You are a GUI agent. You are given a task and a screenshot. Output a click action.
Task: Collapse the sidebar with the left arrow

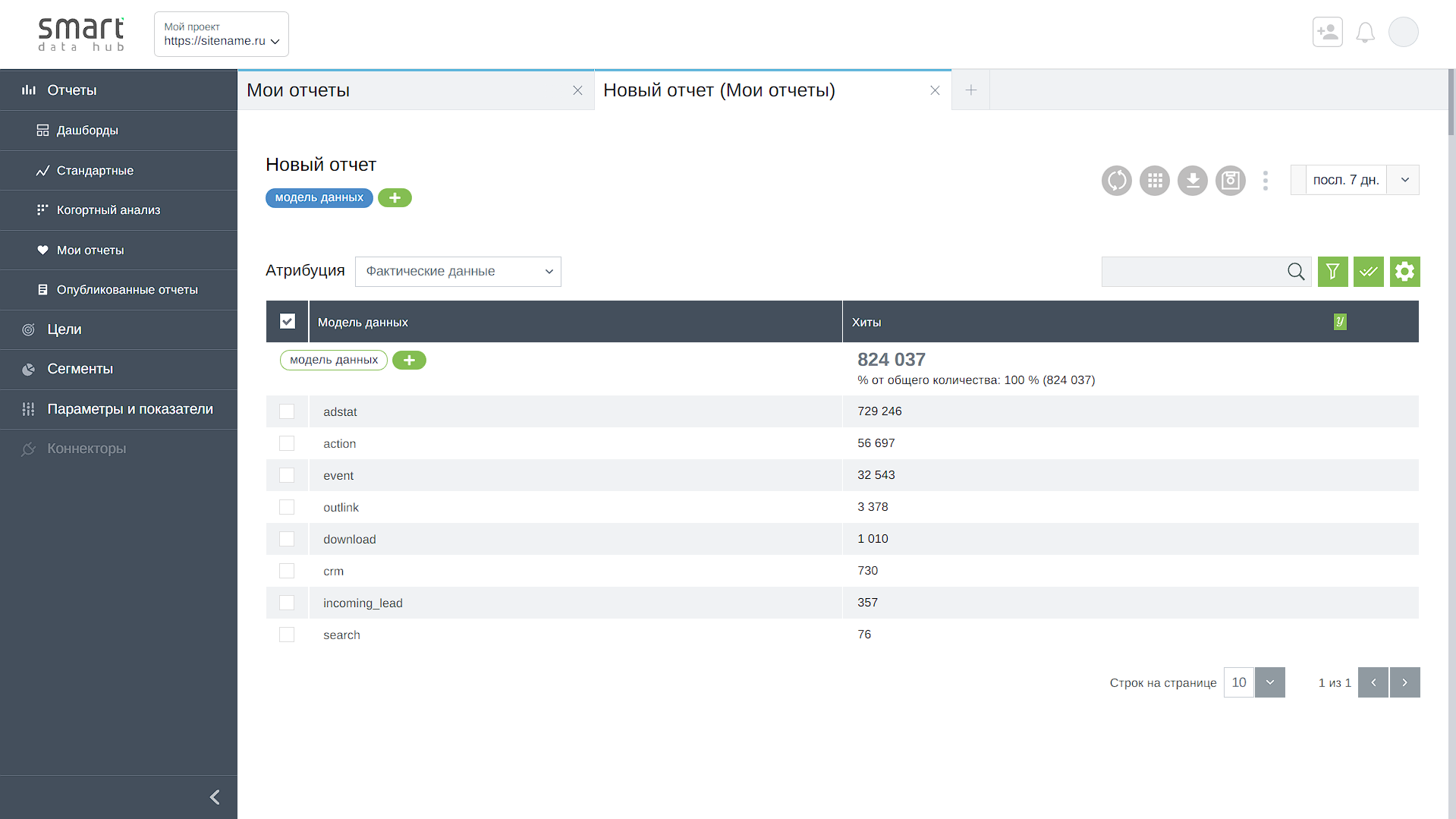(215, 797)
